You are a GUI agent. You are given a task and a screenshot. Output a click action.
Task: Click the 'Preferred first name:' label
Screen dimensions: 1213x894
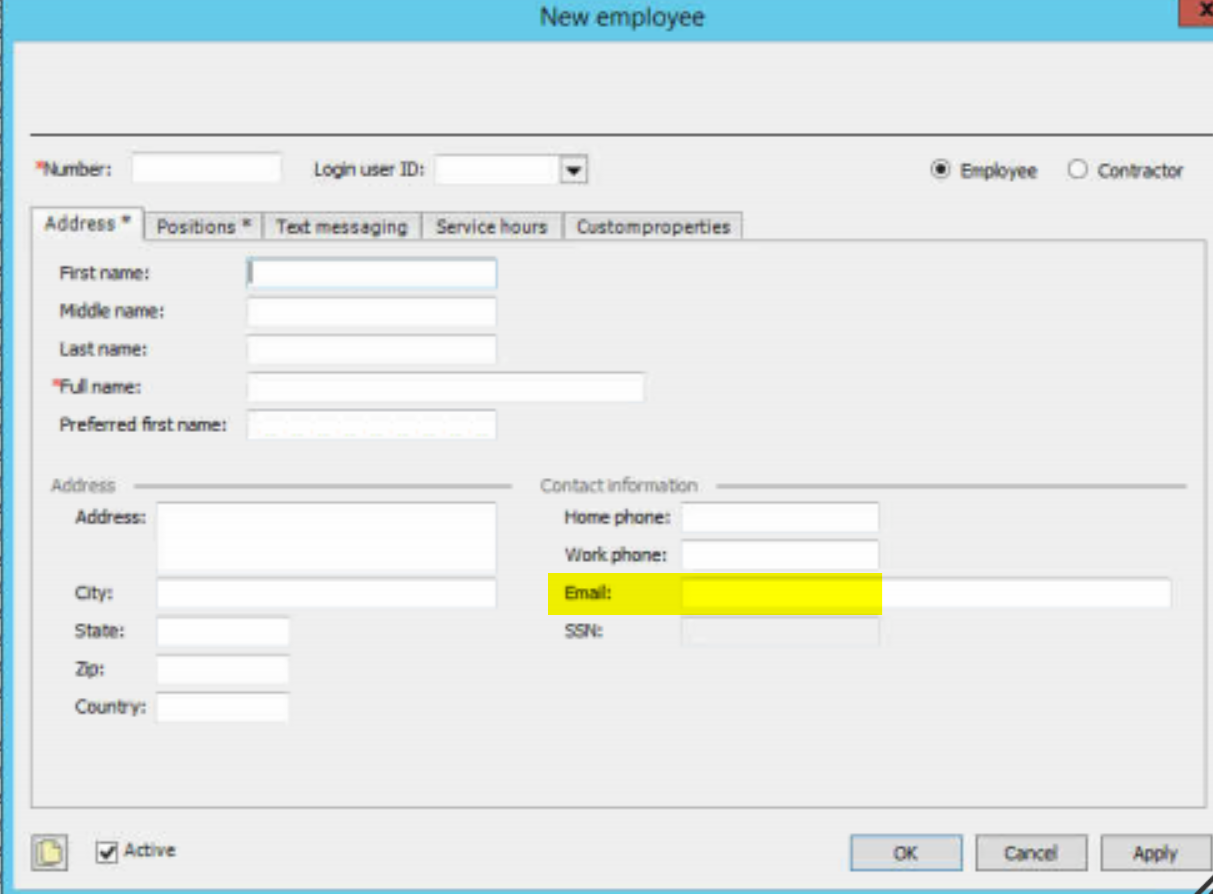(x=143, y=425)
